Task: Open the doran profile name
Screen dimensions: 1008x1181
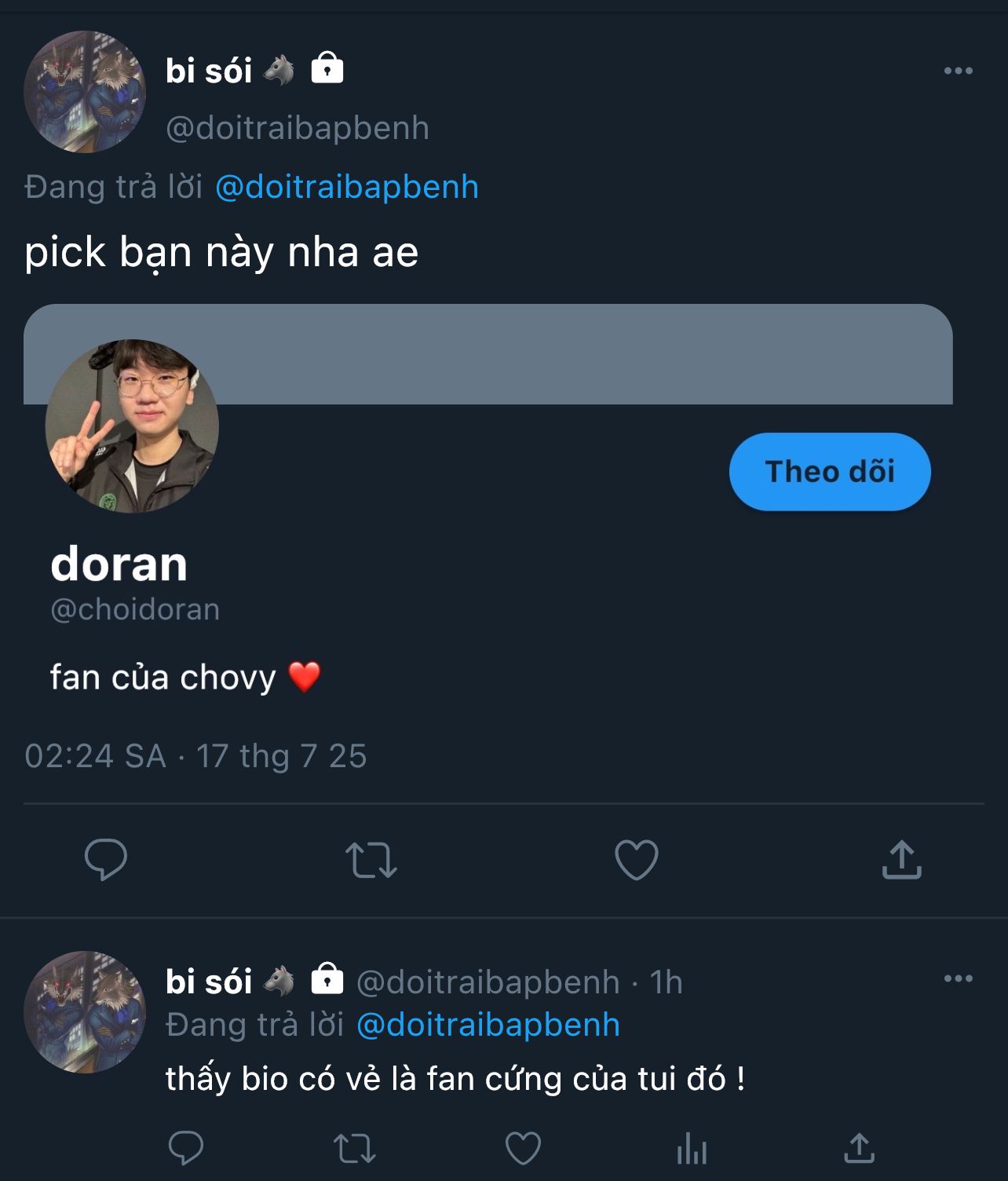Action: [x=119, y=564]
